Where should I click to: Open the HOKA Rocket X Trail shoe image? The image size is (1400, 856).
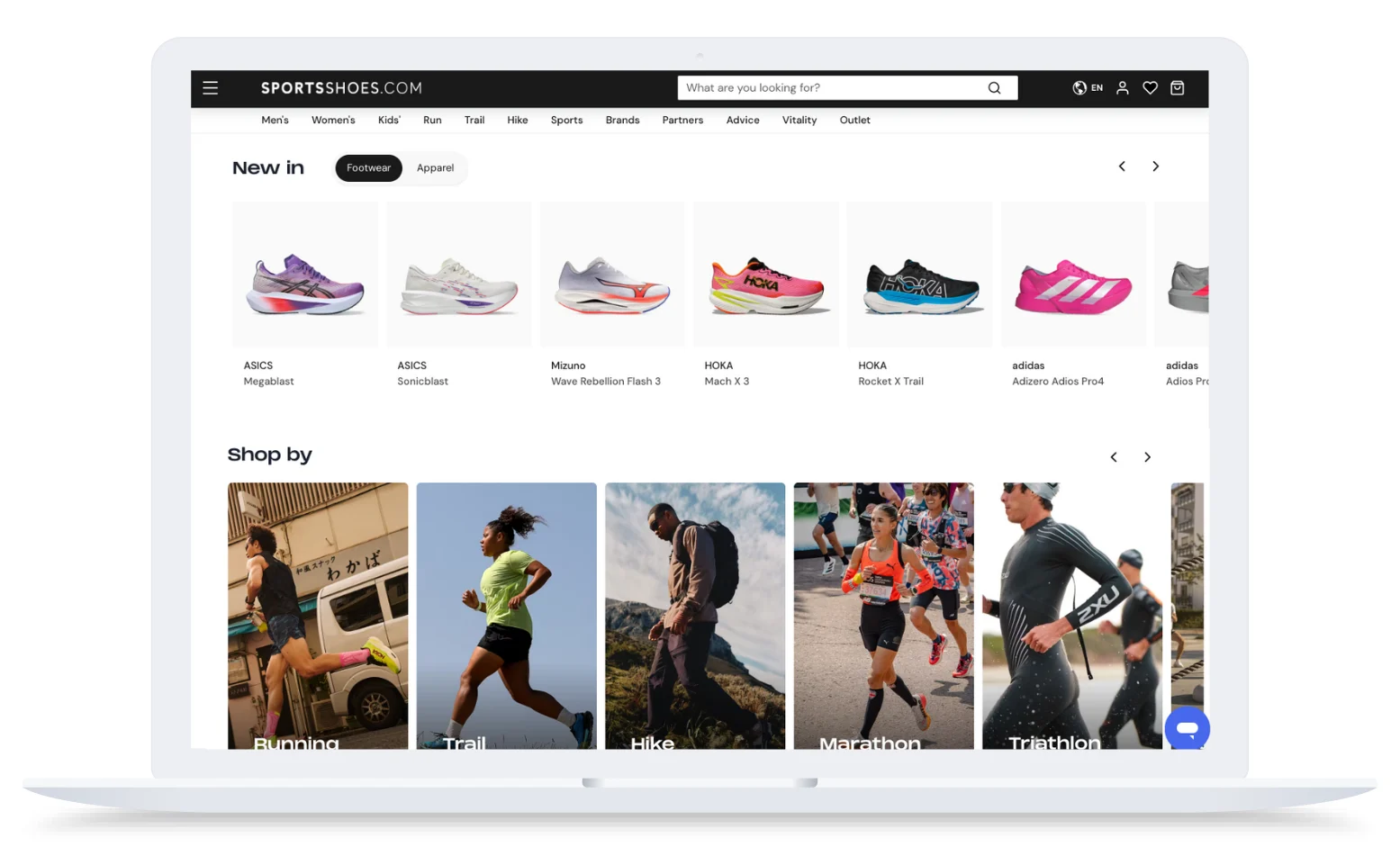920,275
